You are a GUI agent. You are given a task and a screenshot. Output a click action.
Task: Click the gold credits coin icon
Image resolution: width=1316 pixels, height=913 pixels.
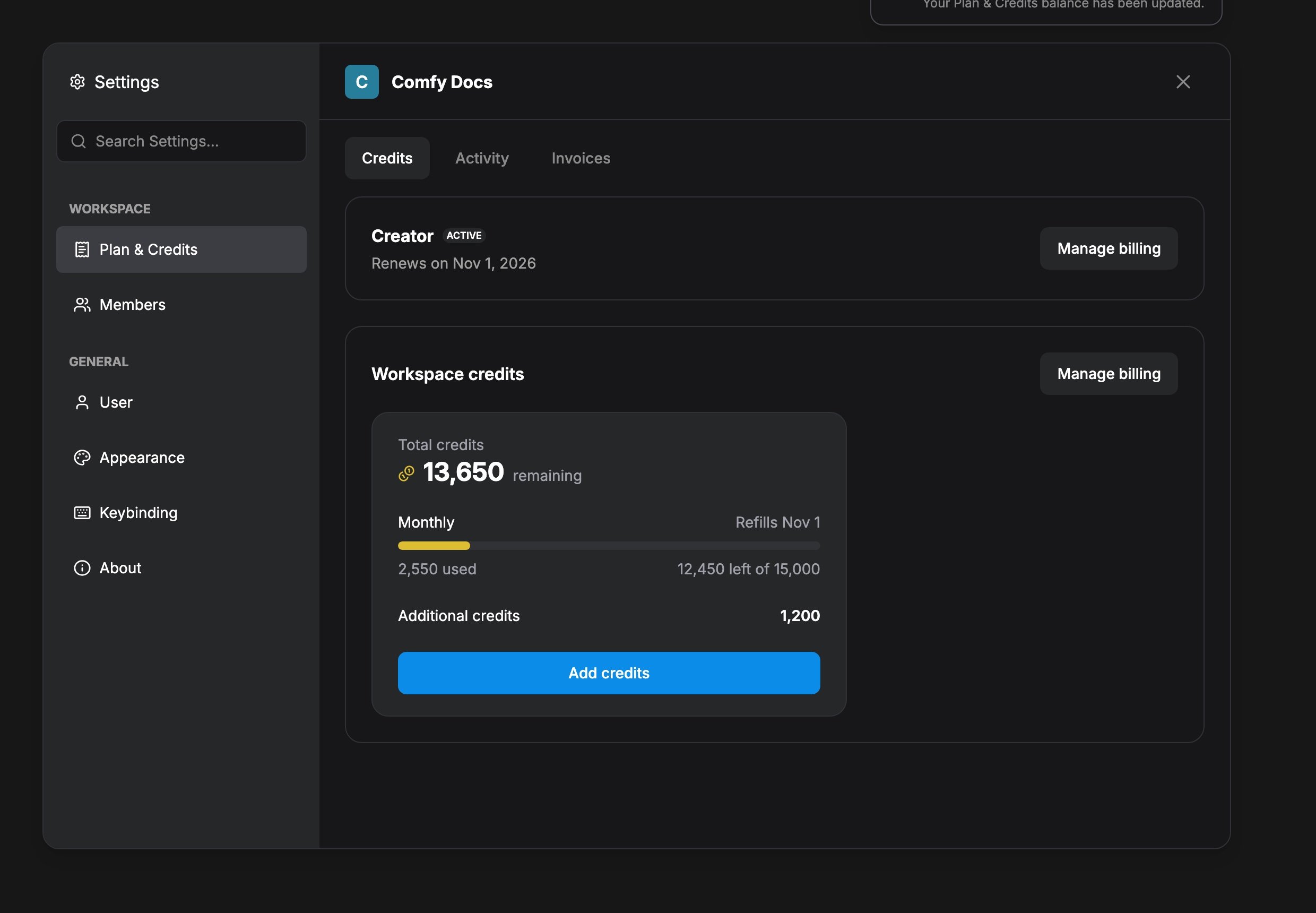(x=406, y=473)
